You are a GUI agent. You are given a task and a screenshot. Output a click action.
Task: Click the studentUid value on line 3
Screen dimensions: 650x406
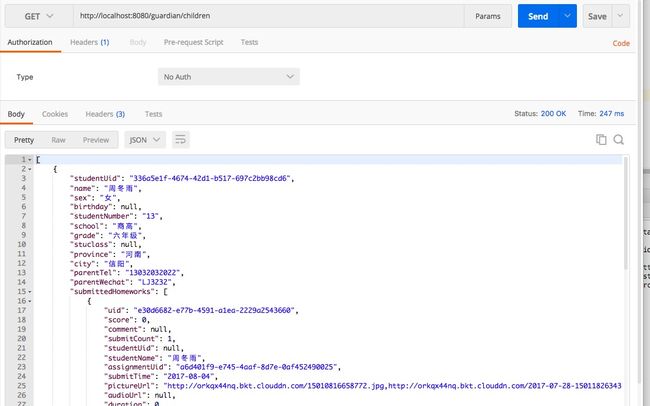click(x=210, y=178)
